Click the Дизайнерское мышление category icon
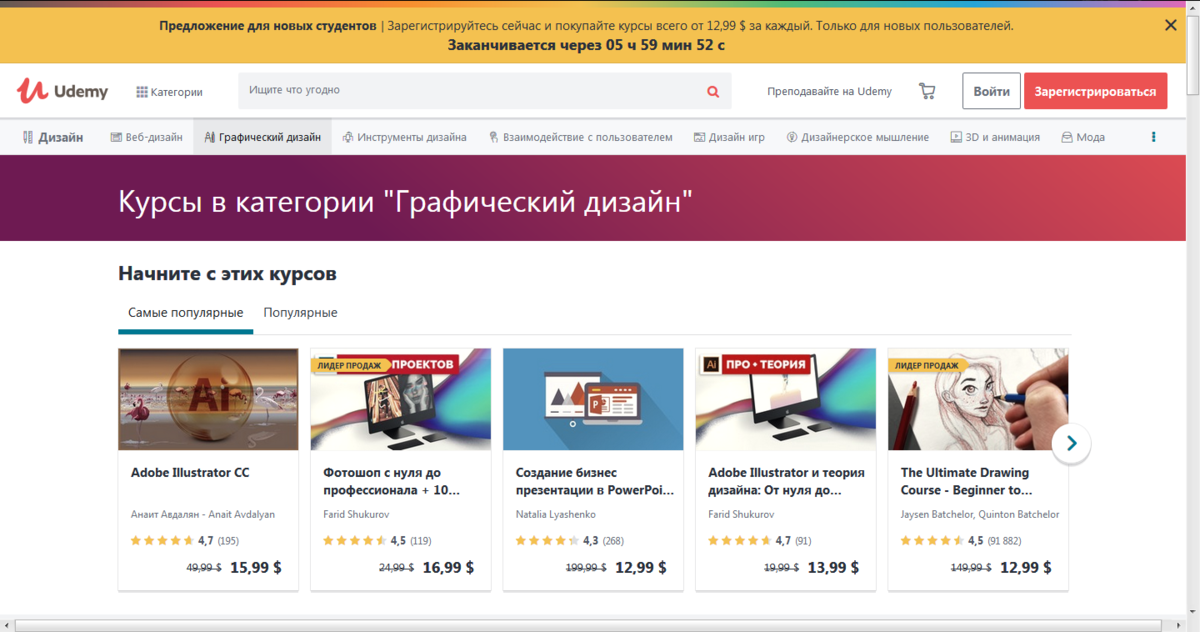This screenshot has width=1200, height=632. 789,137
